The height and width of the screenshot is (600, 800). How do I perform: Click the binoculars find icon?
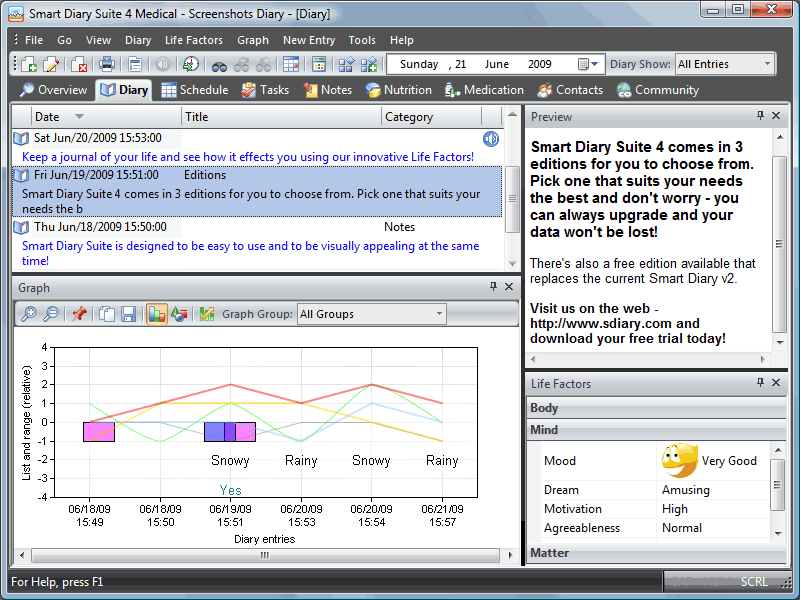click(219, 65)
